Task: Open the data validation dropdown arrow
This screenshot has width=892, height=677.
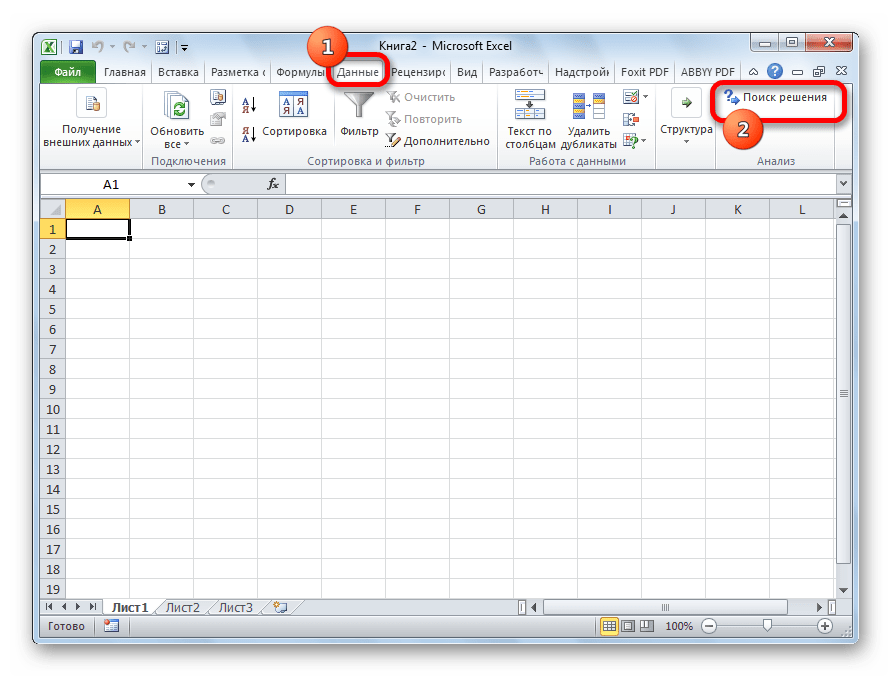Action: point(646,97)
